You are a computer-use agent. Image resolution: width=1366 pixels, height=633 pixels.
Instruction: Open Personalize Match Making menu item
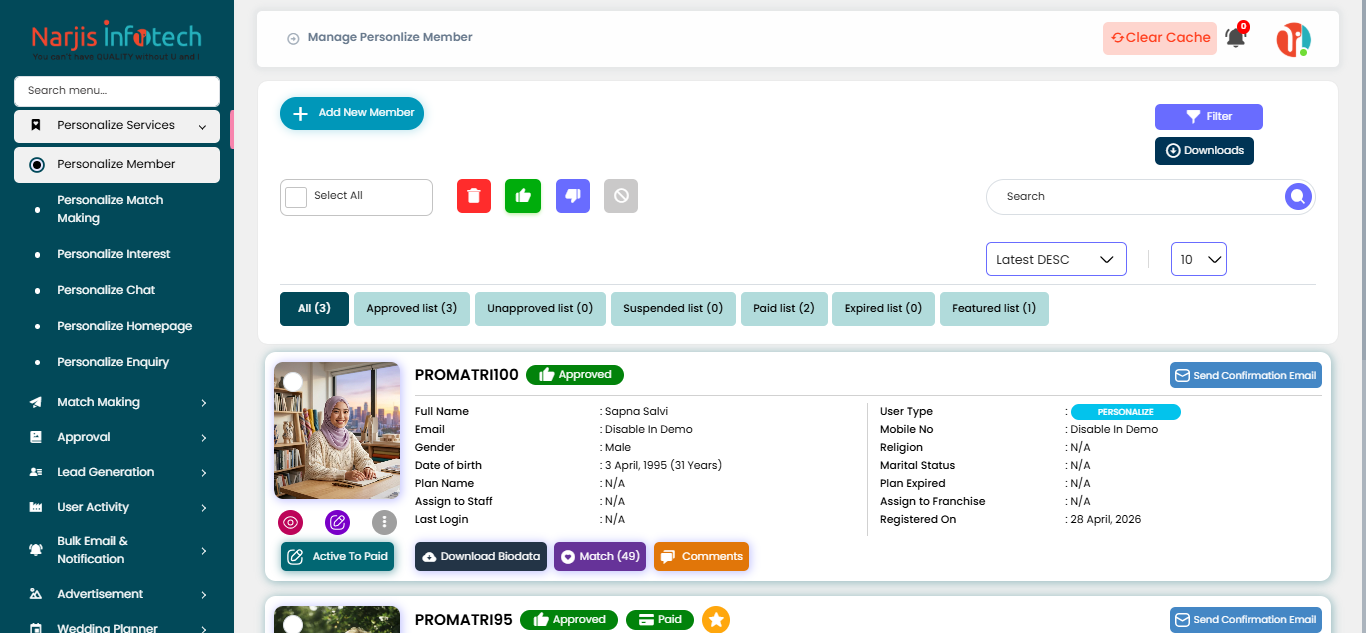click(x=117, y=209)
